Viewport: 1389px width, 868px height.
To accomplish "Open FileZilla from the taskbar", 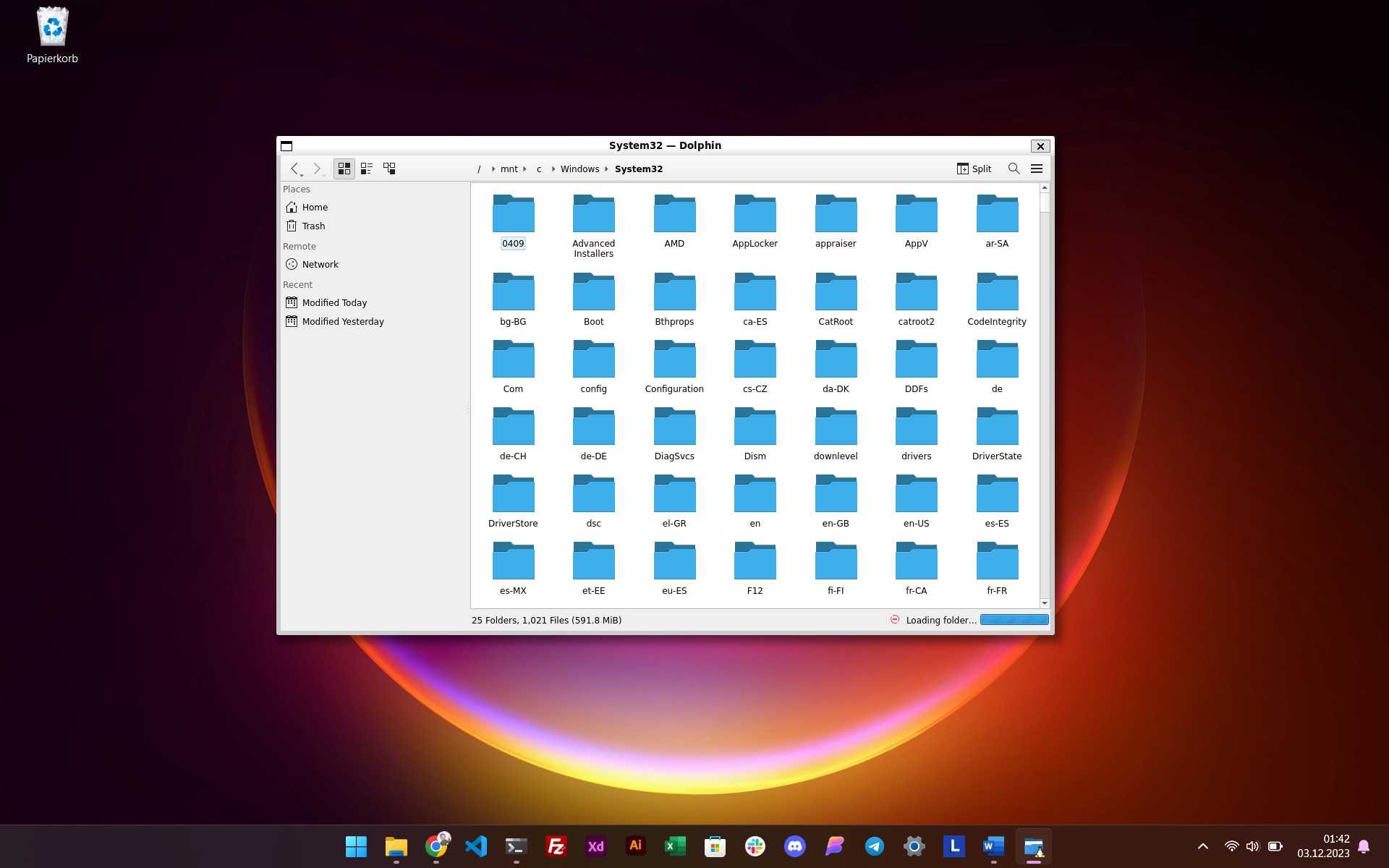I will (556, 846).
